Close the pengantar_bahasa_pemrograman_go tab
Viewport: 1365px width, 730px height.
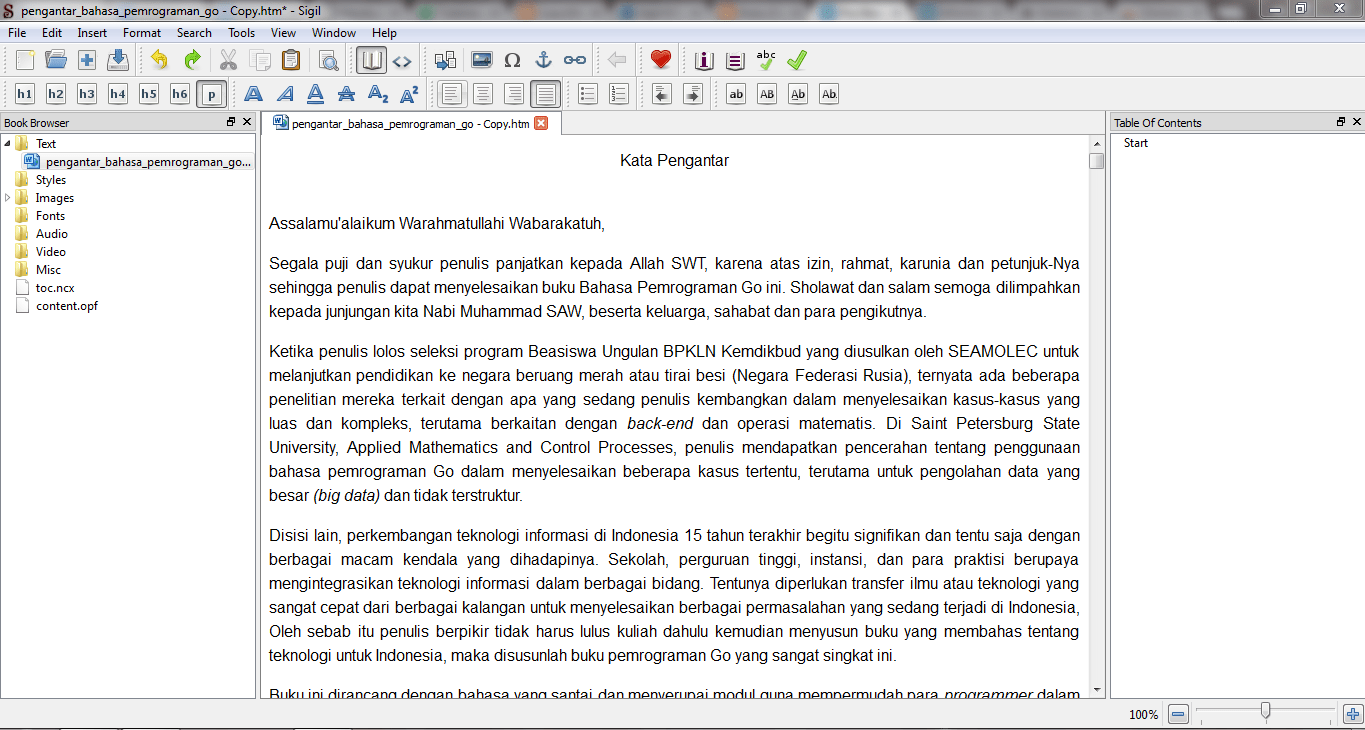tap(541, 123)
